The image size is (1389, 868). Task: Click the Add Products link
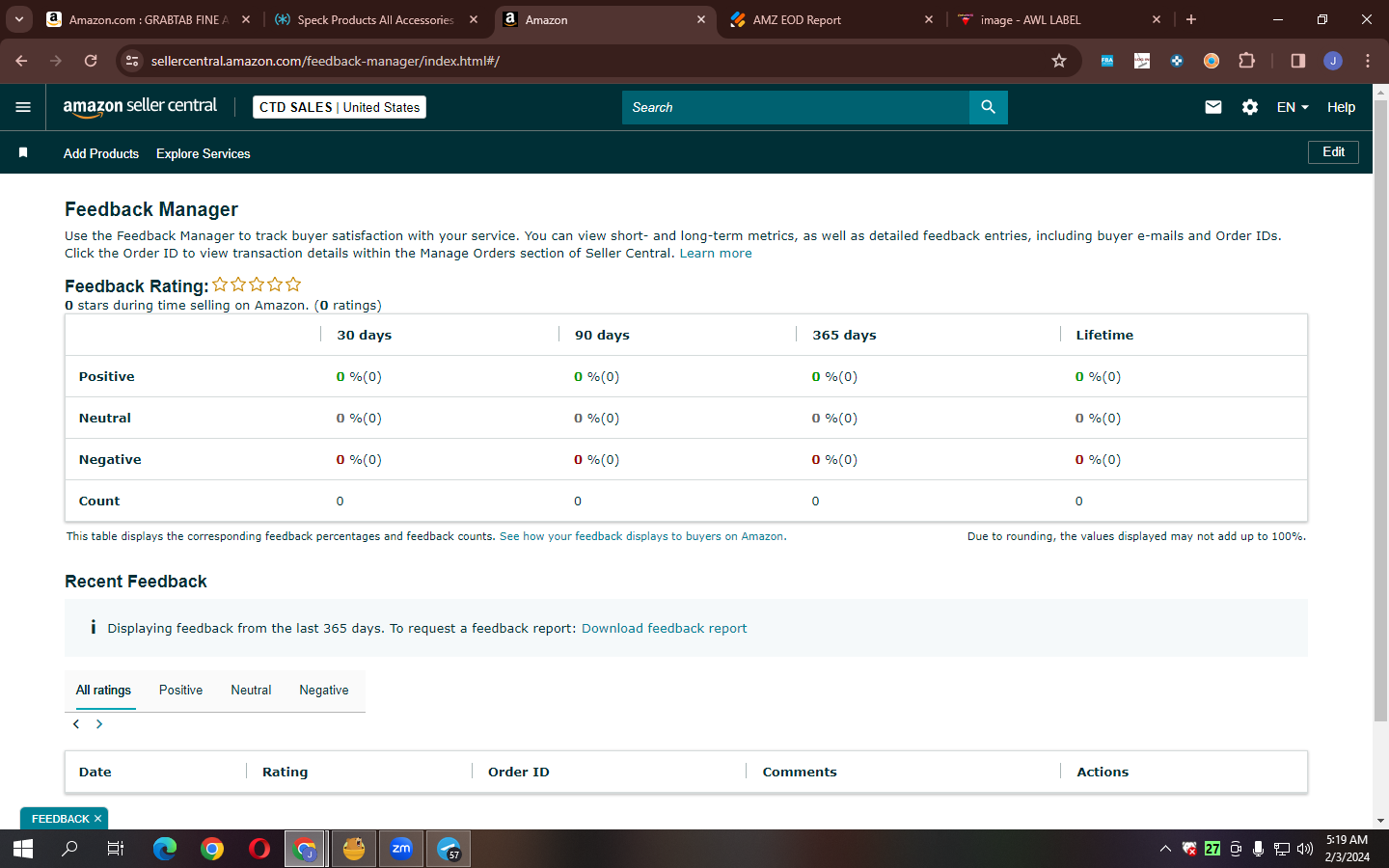point(101,153)
